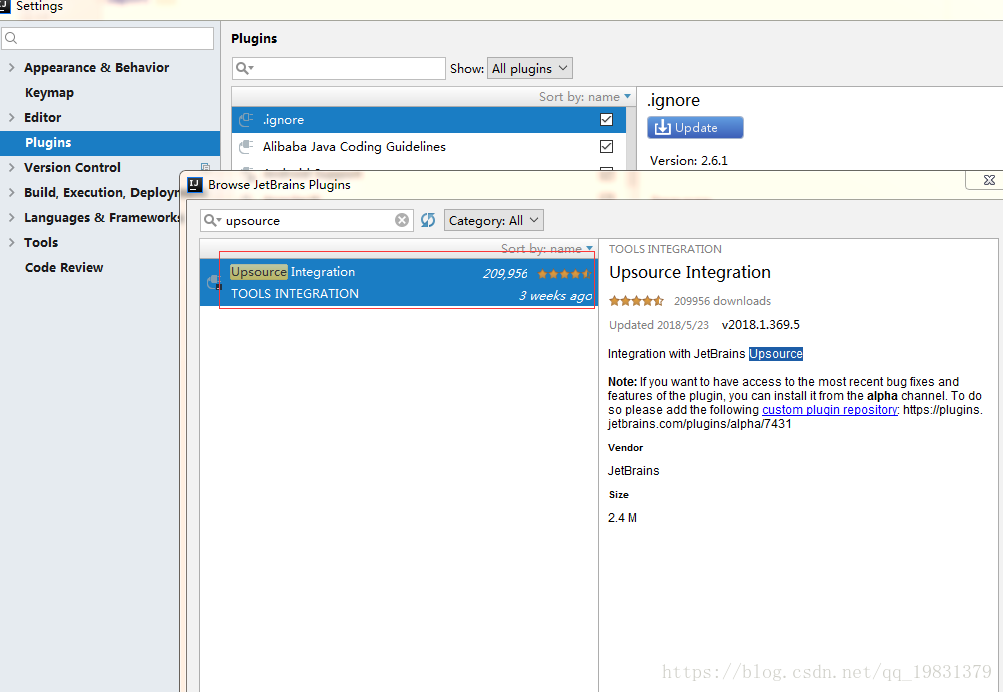
Task: Toggle Alibaba Java Coding Guidelines checkbox
Action: tap(606, 146)
